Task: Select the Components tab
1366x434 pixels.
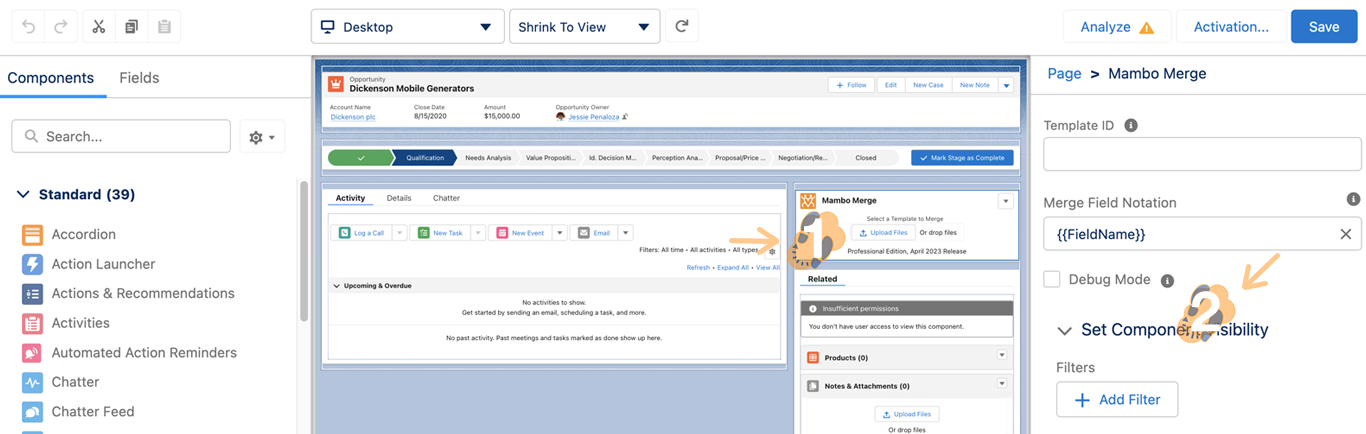Action: click(50, 78)
